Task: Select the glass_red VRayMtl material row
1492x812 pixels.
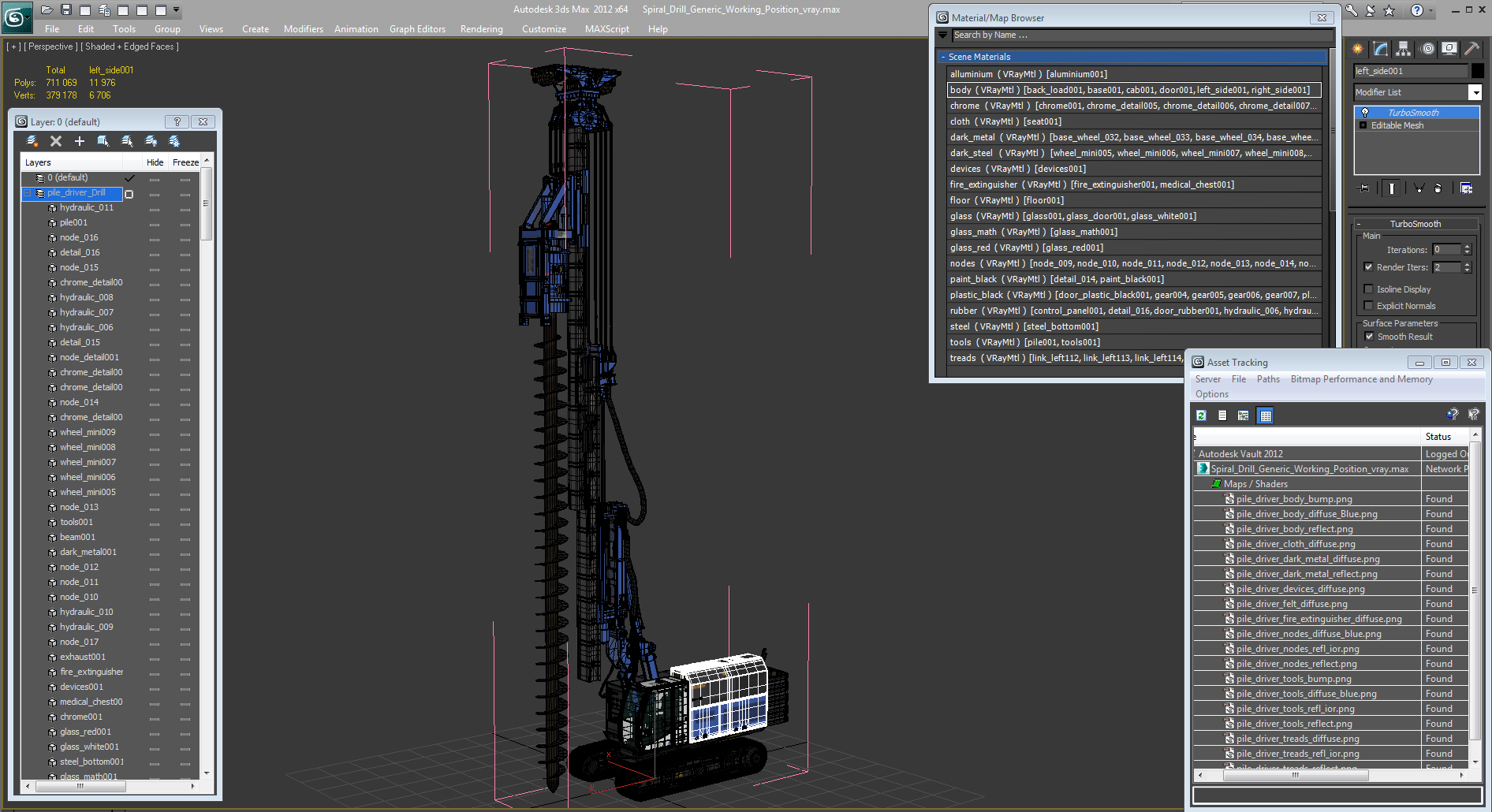Action: pyautogui.click(x=1134, y=248)
